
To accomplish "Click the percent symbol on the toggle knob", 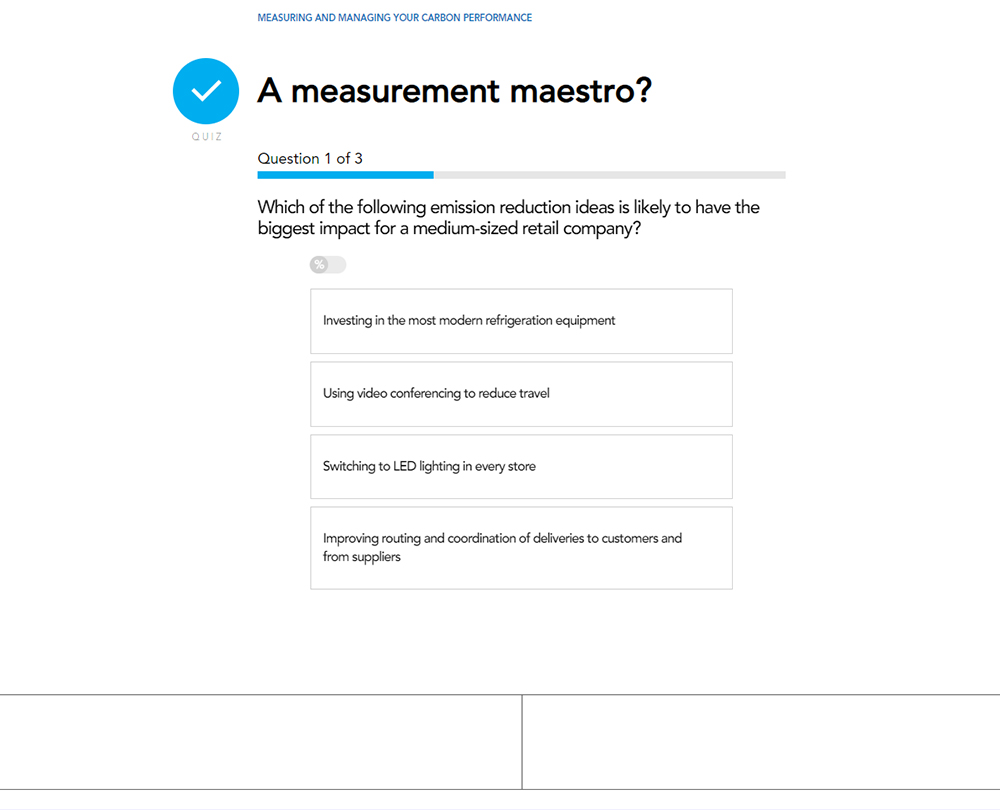I will (319, 265).
